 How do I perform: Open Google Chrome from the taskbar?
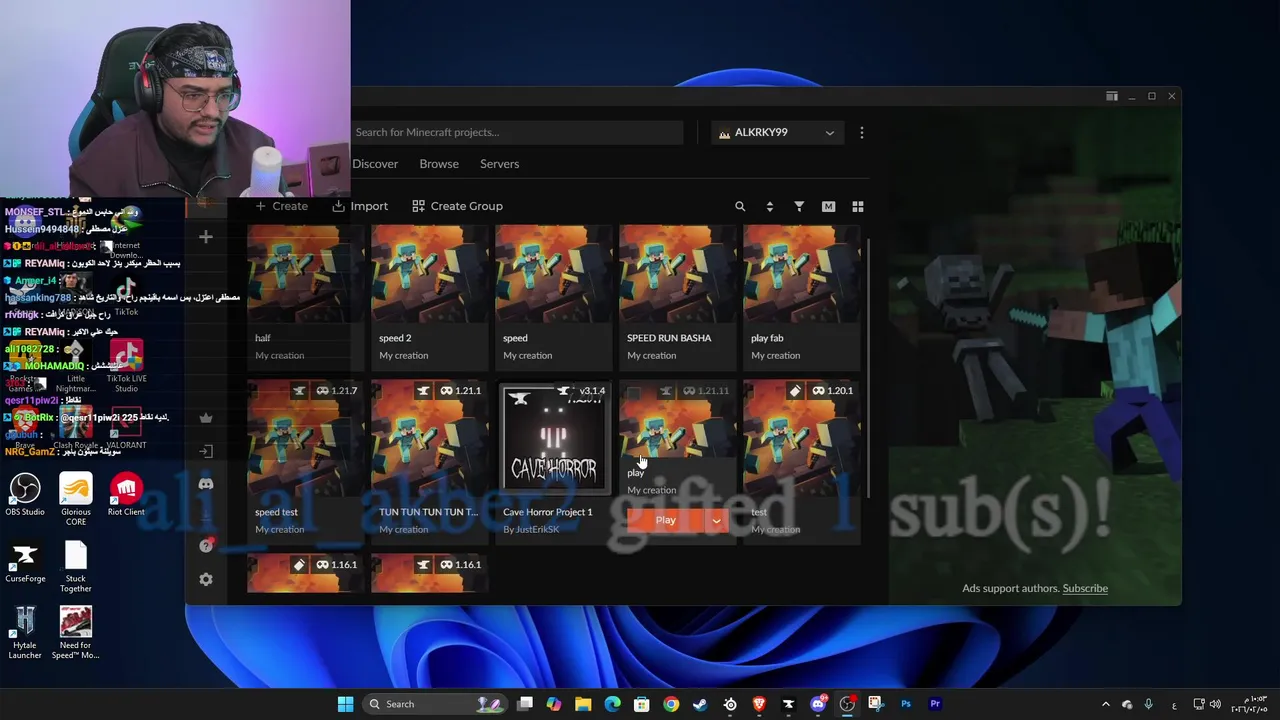(671, 704)
